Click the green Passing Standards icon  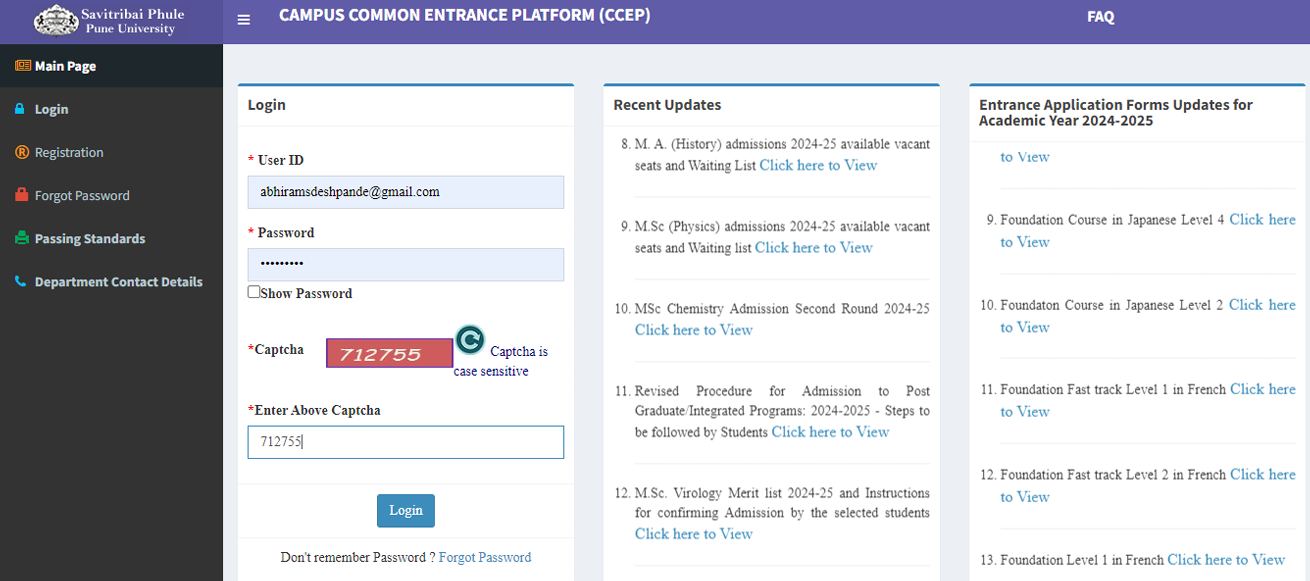22,238
